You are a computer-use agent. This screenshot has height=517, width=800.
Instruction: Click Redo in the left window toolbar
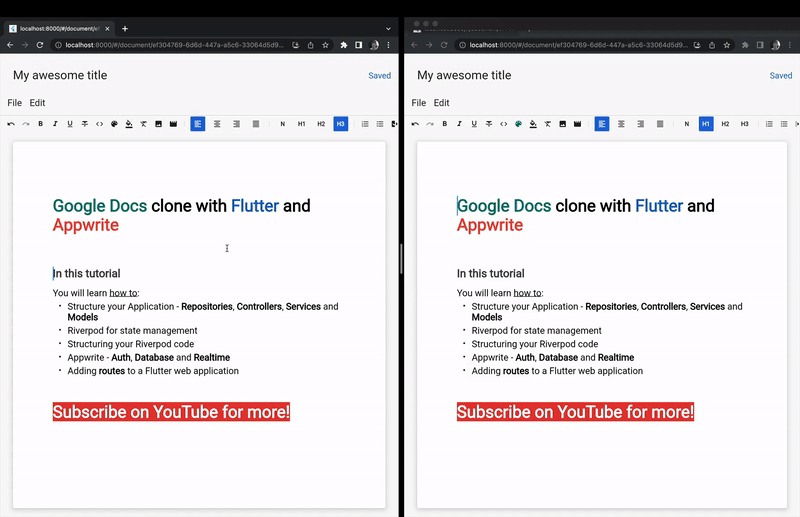26,124
